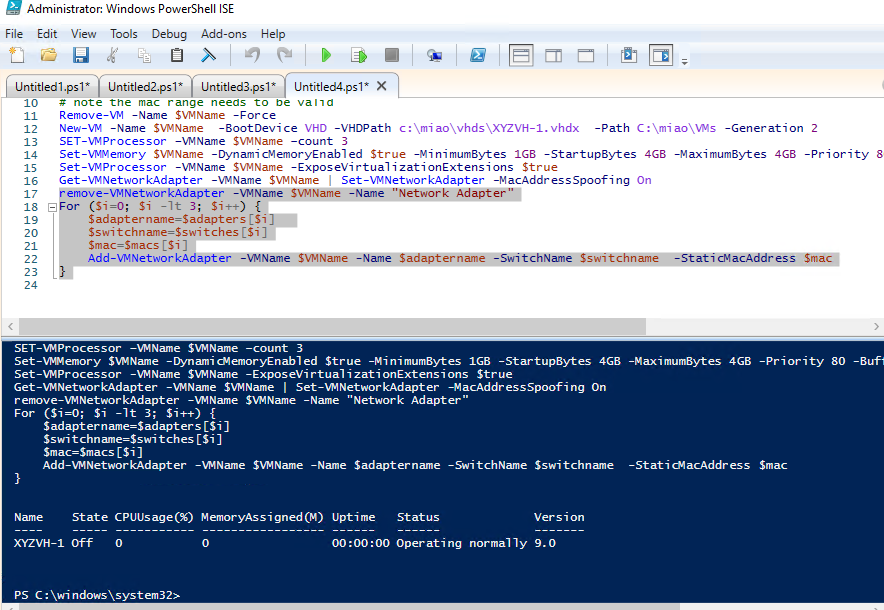Click the Undo arrow icon
The image size is (884, 610).
[252, 55]
